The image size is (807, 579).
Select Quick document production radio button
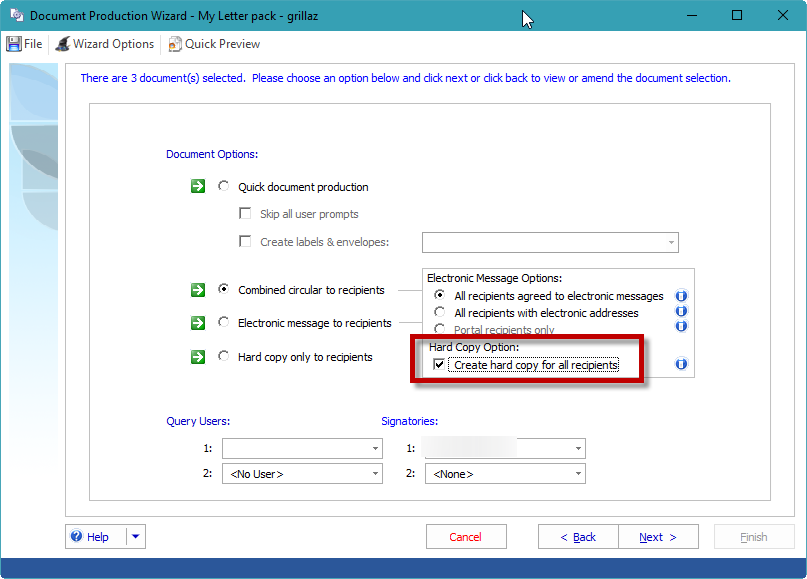[224, 187]
